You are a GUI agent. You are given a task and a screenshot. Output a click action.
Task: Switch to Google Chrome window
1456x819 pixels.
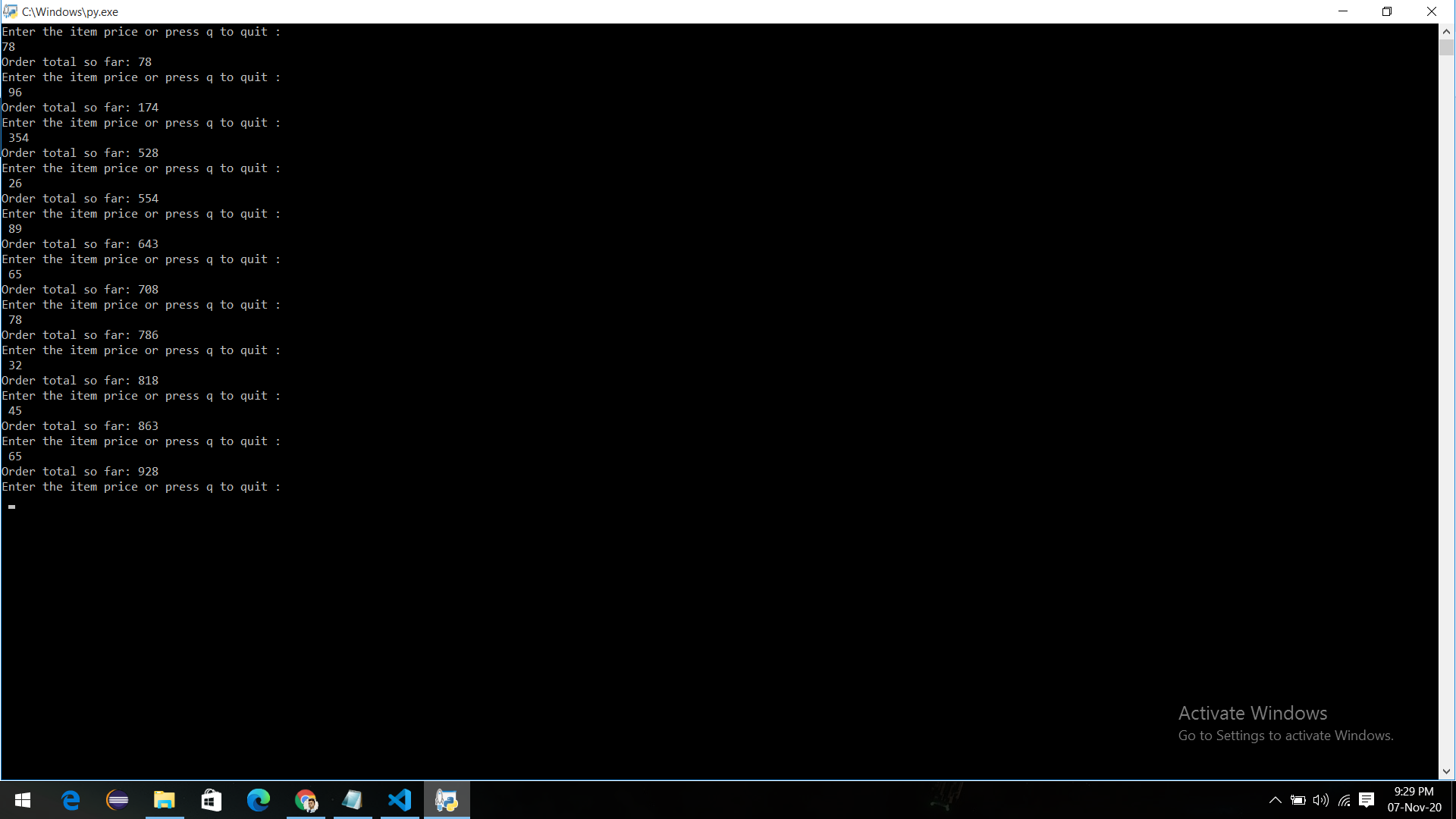(x=306, y=800)
